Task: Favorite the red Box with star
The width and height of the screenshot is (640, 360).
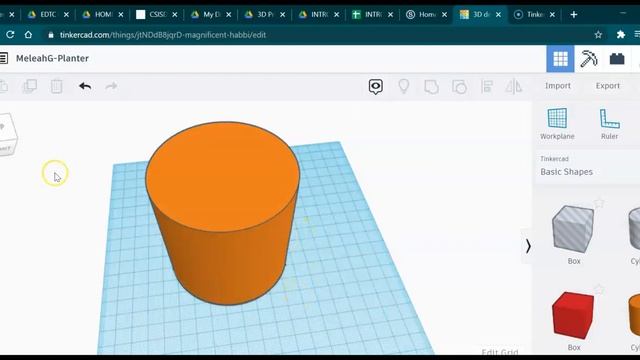Action: (598, 289)
